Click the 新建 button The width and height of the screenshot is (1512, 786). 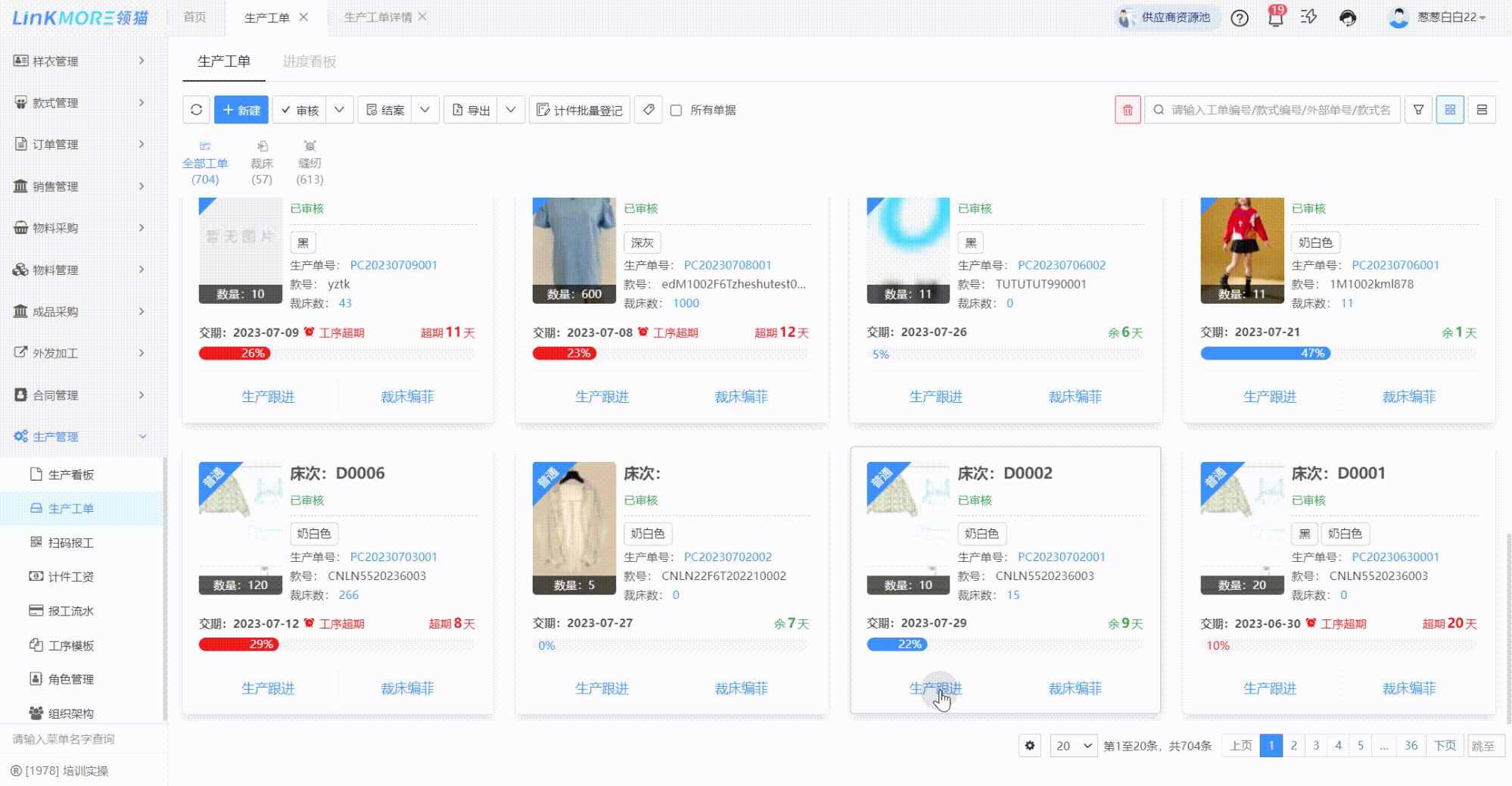pos(241,110)
